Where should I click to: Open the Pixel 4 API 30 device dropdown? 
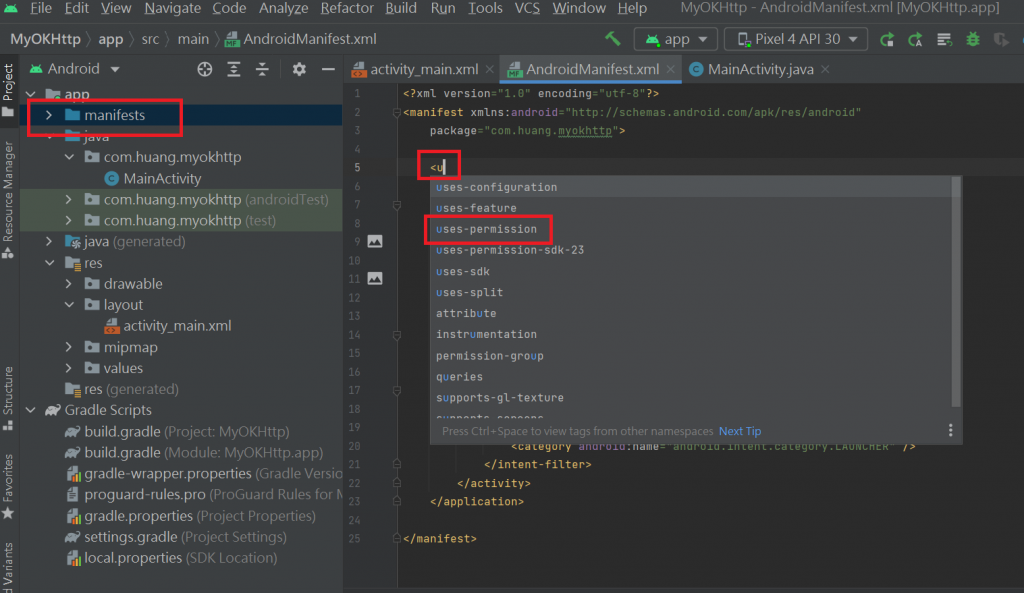[796, 39]
